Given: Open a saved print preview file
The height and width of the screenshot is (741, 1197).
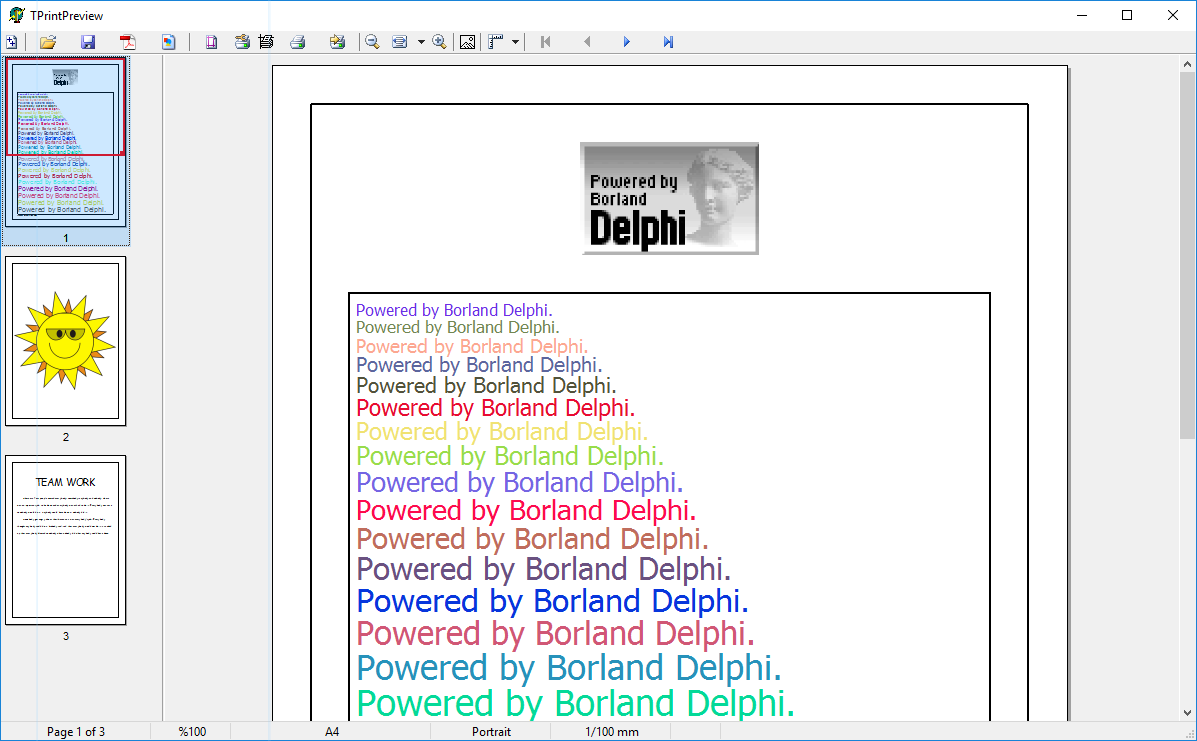Looking at the screenshot, I should (x=47, y=41).
